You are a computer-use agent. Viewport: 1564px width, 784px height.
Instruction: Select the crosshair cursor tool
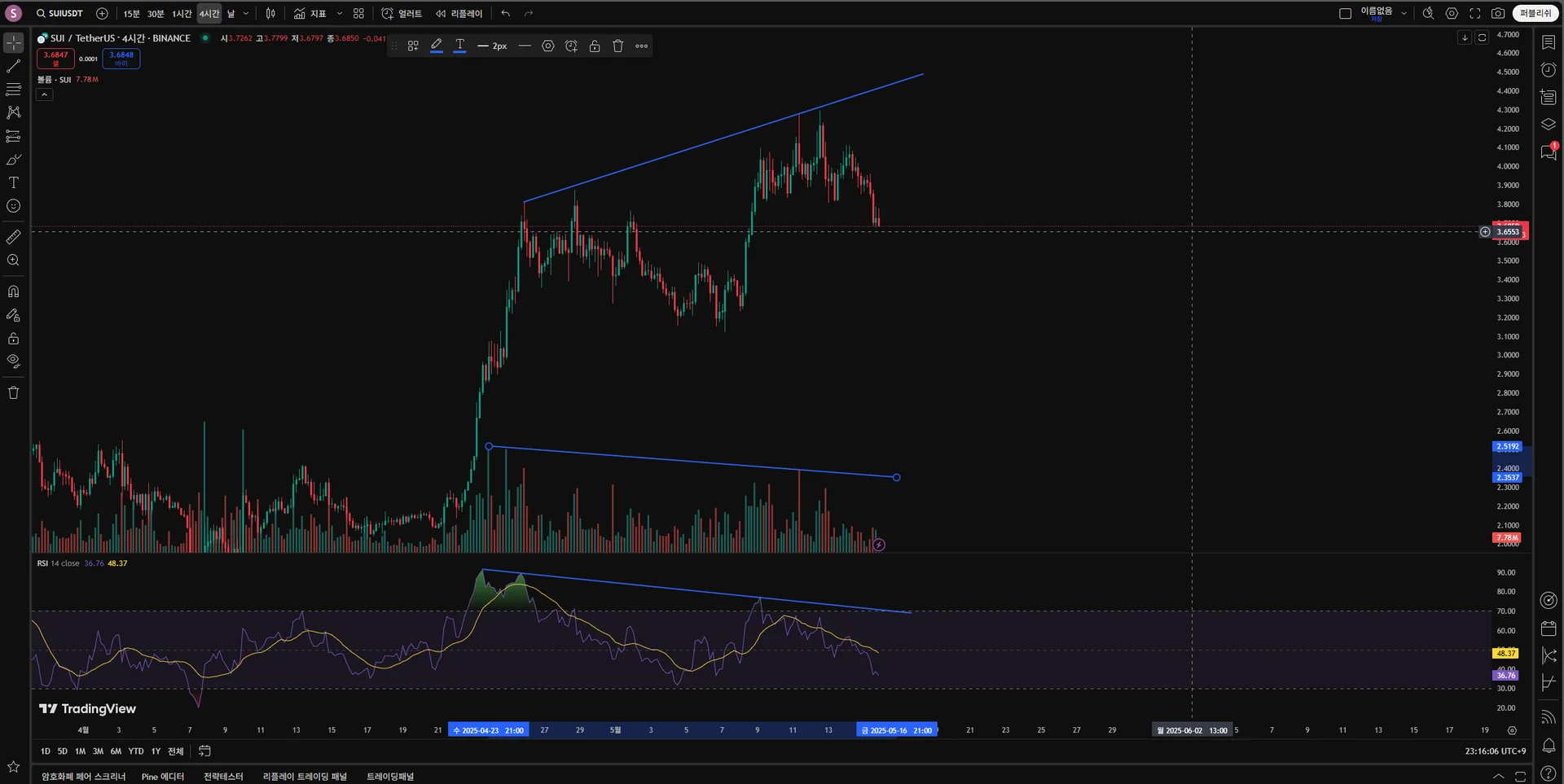pyautogui.click(x=14, y=42)
